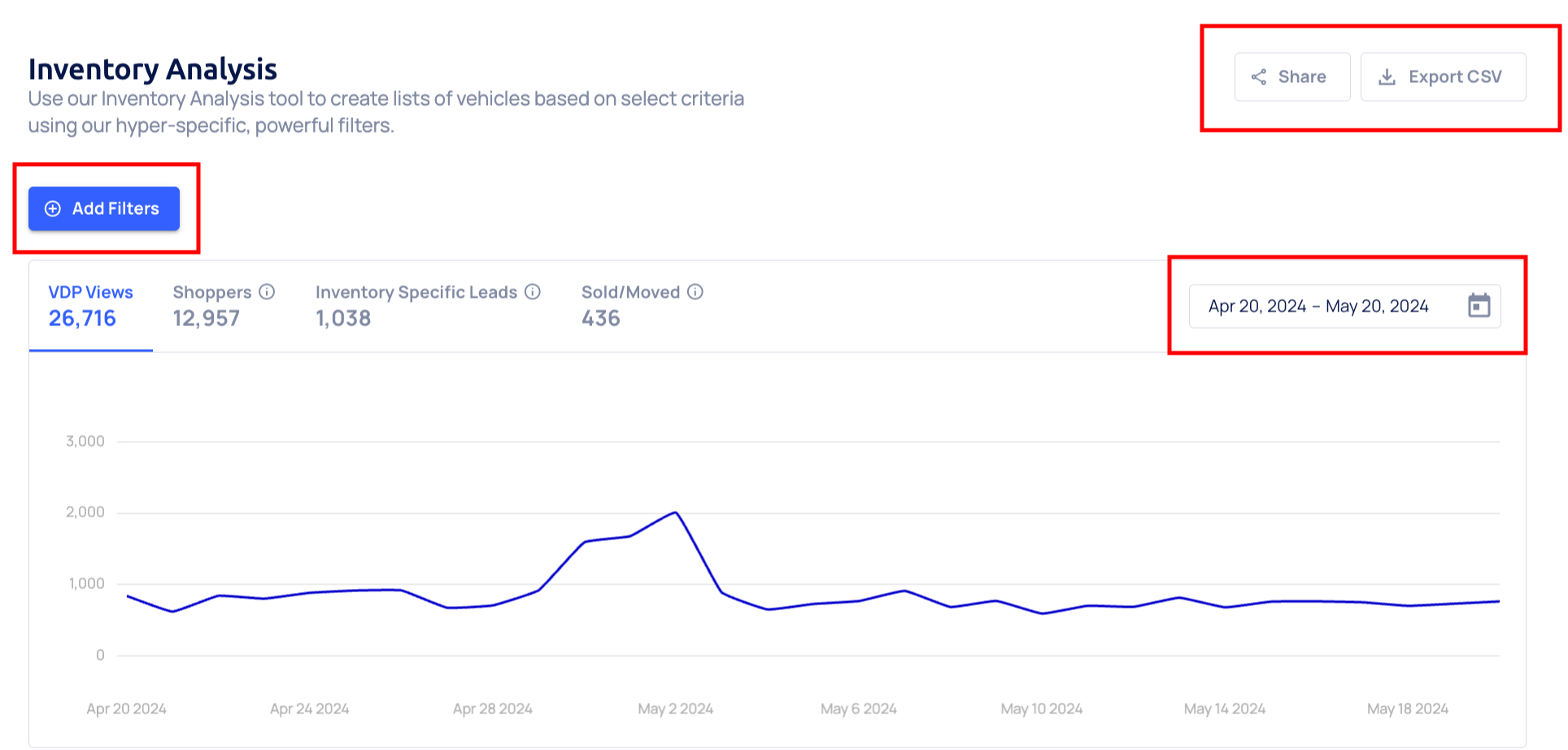Click the Inventory Analysis heading

point(153,70)
